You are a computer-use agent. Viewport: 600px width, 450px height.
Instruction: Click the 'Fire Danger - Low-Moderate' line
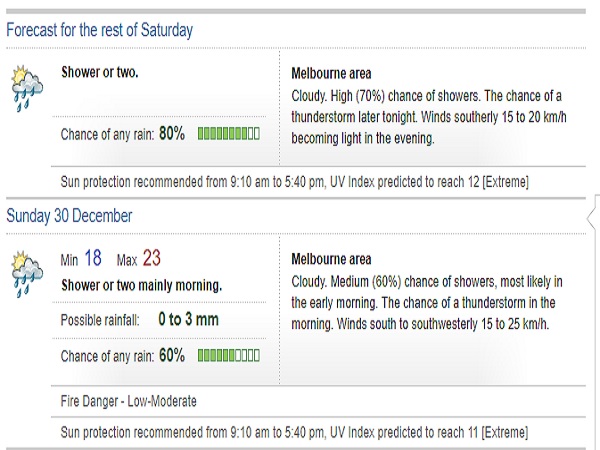(129, 402)
